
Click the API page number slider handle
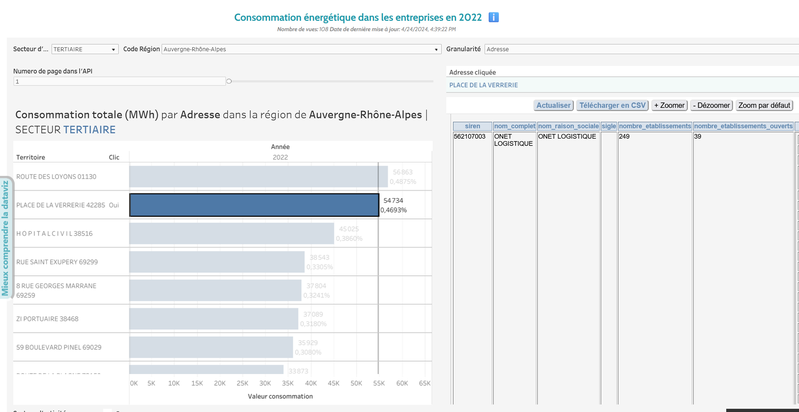229,81
